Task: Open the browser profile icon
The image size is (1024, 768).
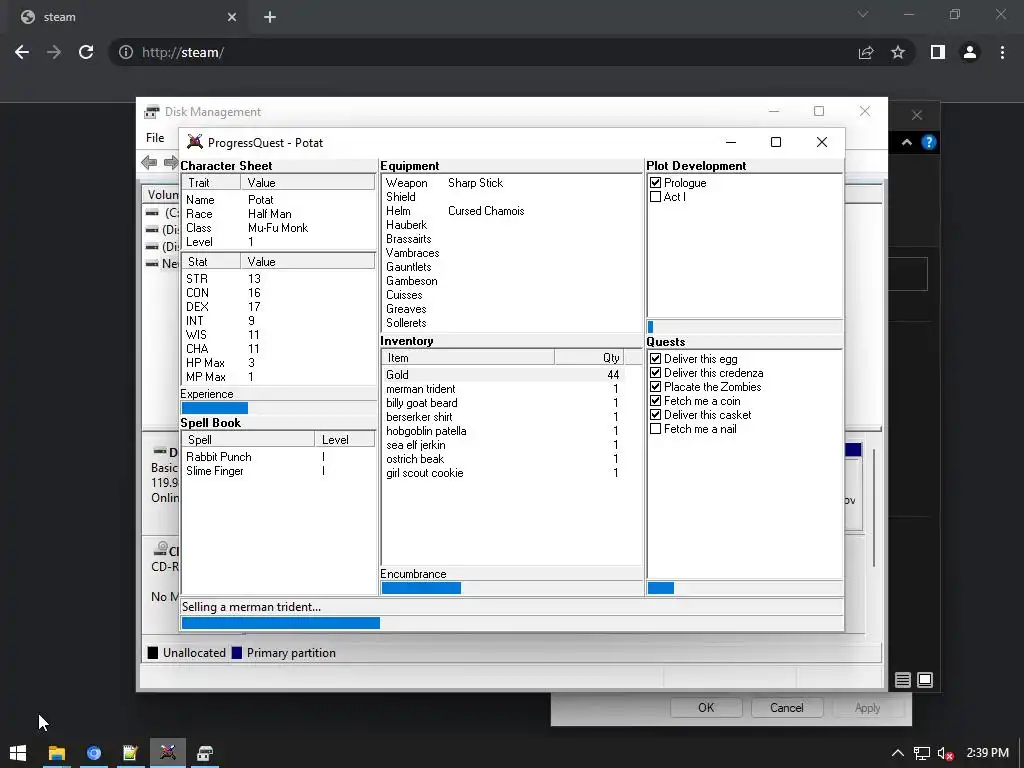Action: (x=970, y=52)
